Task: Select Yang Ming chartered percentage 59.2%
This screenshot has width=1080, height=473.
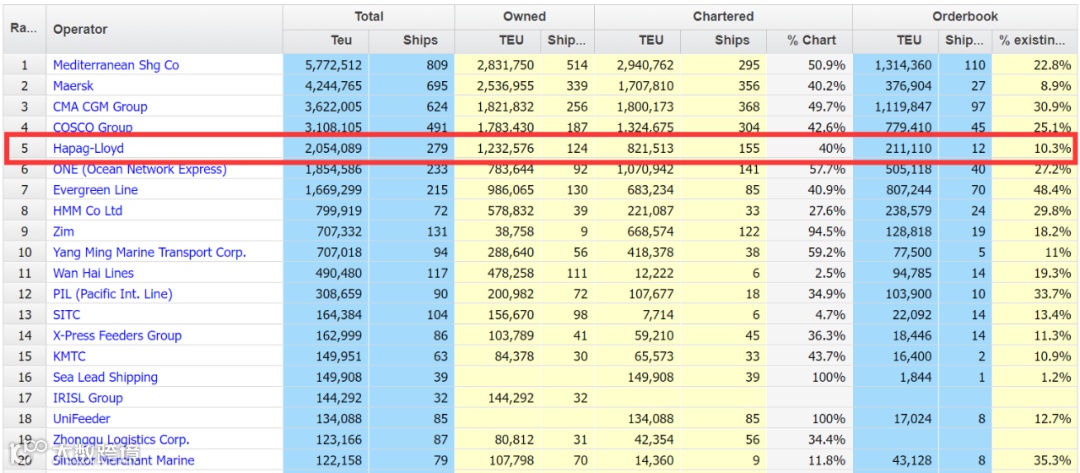Action: pyautogui.click(x=829, y=253)
